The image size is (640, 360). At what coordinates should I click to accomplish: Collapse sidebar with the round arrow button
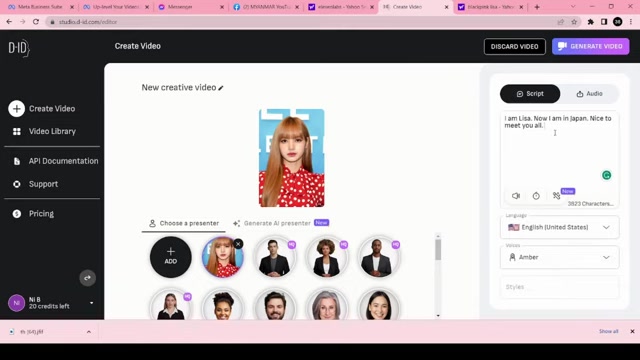(87, 278)
